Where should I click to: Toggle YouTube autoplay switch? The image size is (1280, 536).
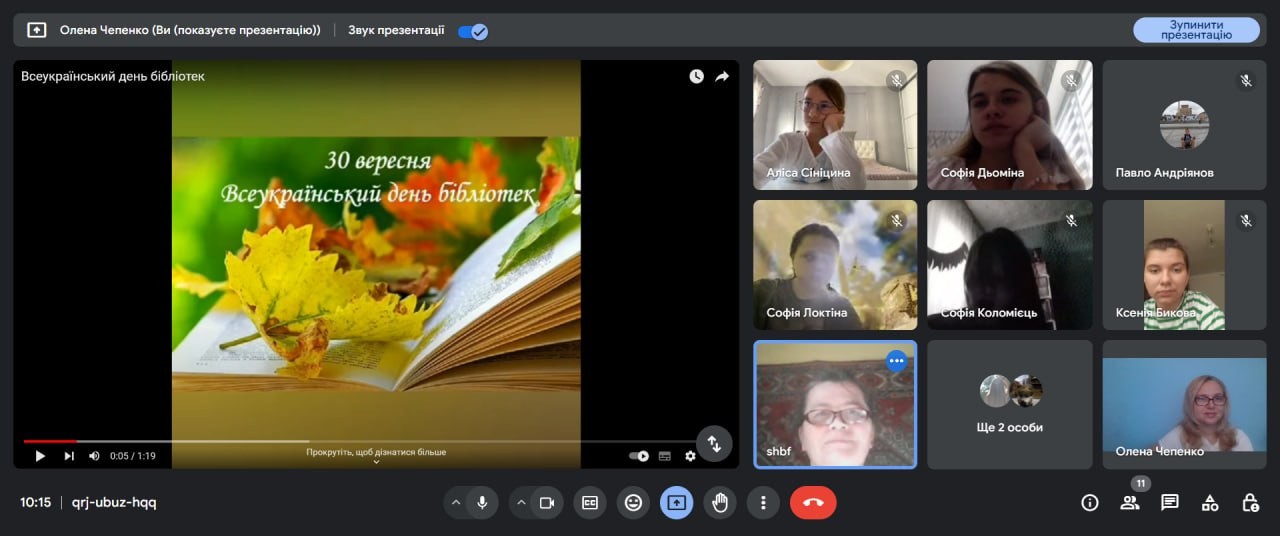click(x=638, y=456)
